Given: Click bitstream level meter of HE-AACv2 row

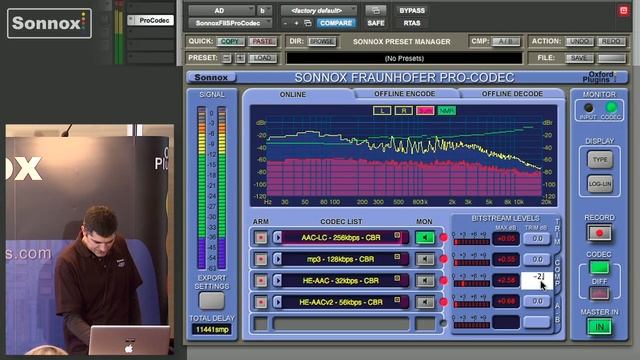Looking at the screenshot, I should (471, 304).
